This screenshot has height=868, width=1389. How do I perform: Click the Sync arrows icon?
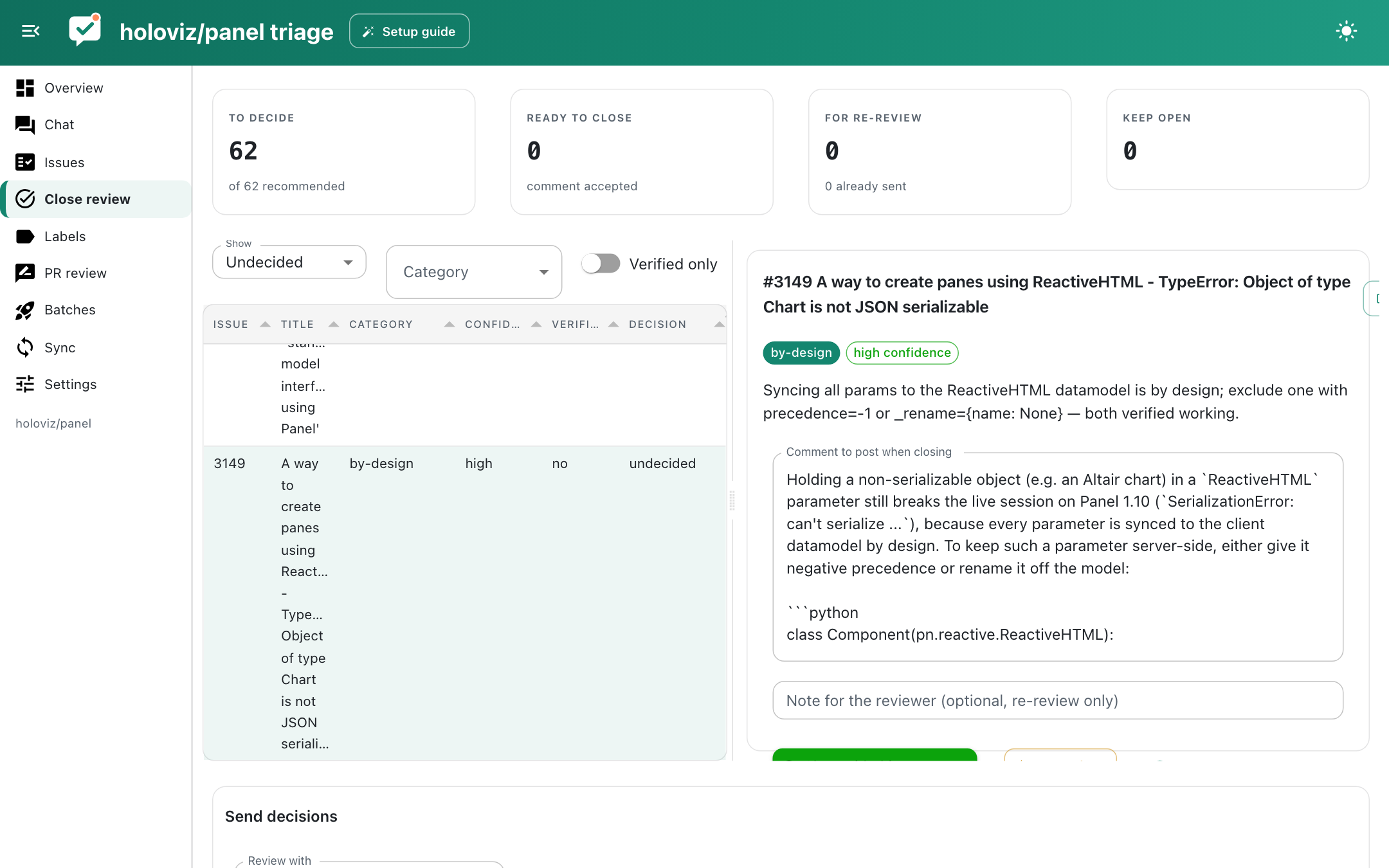coord(25,348)
